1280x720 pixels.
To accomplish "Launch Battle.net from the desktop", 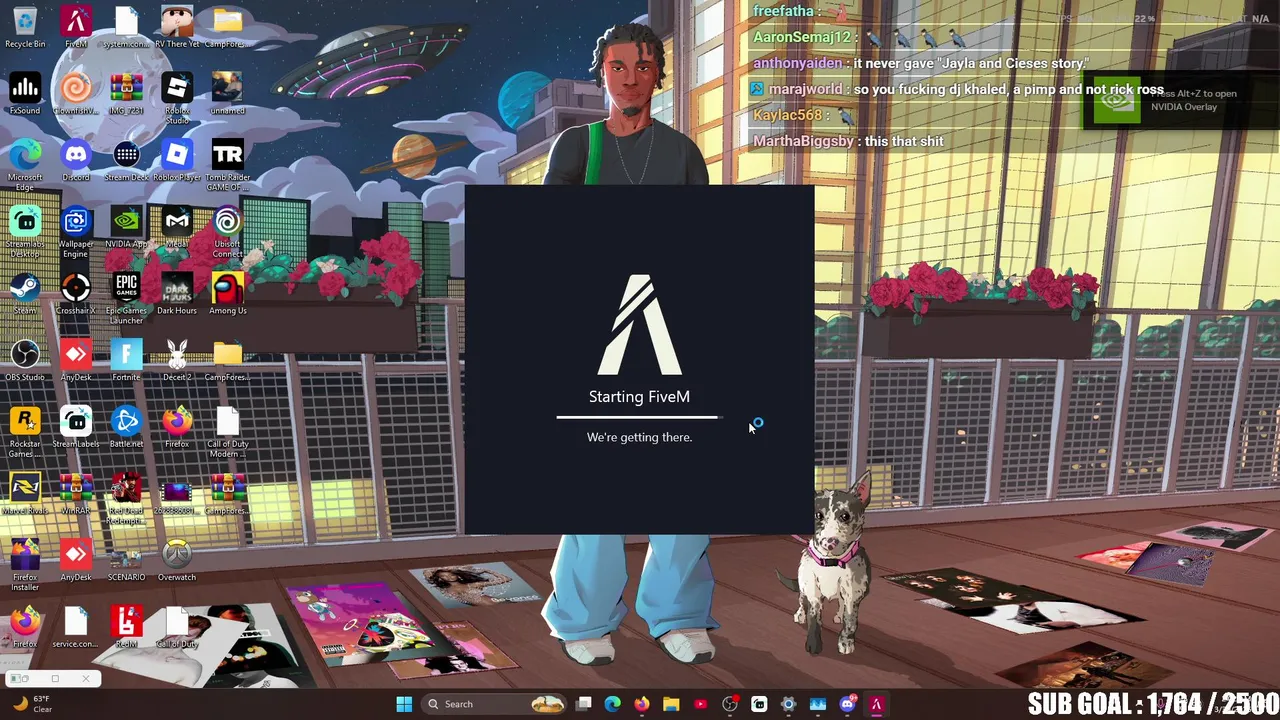I will coord(126,428).
